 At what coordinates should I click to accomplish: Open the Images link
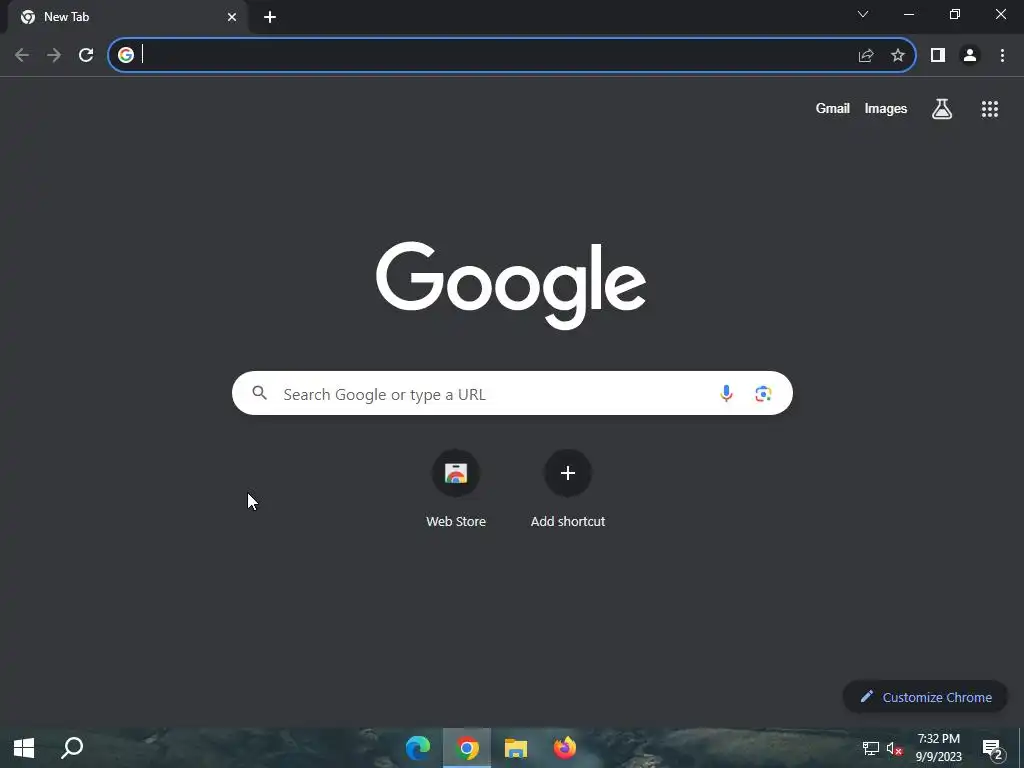(x=886, y=108)
